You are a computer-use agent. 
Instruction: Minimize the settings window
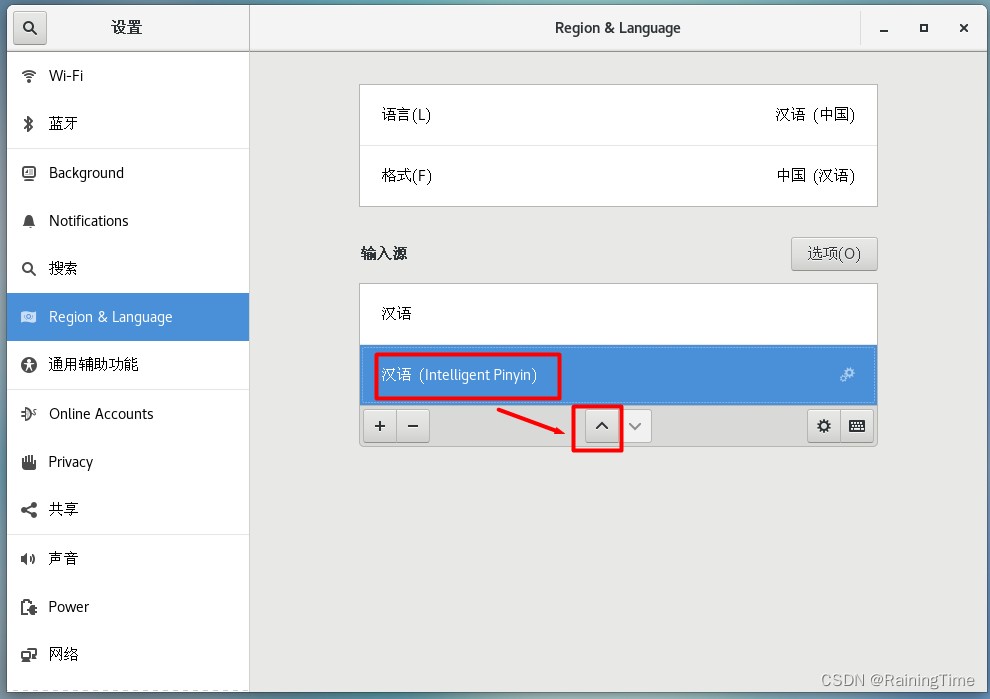(x=884, y=28)
